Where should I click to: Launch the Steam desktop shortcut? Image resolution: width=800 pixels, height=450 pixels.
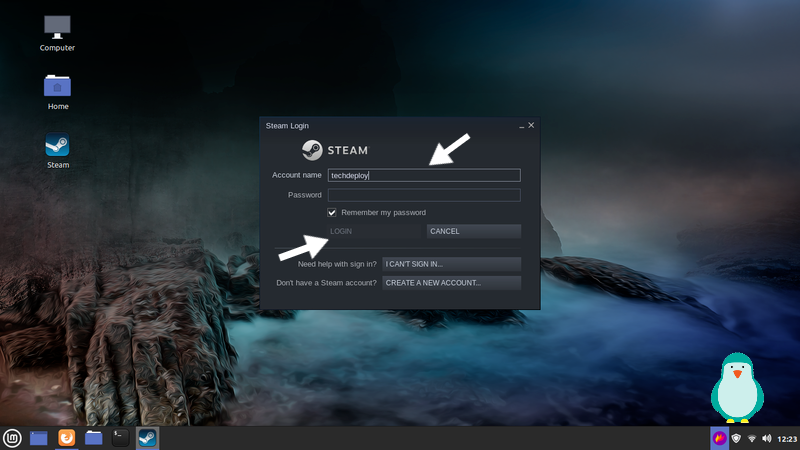click(58, 151)
